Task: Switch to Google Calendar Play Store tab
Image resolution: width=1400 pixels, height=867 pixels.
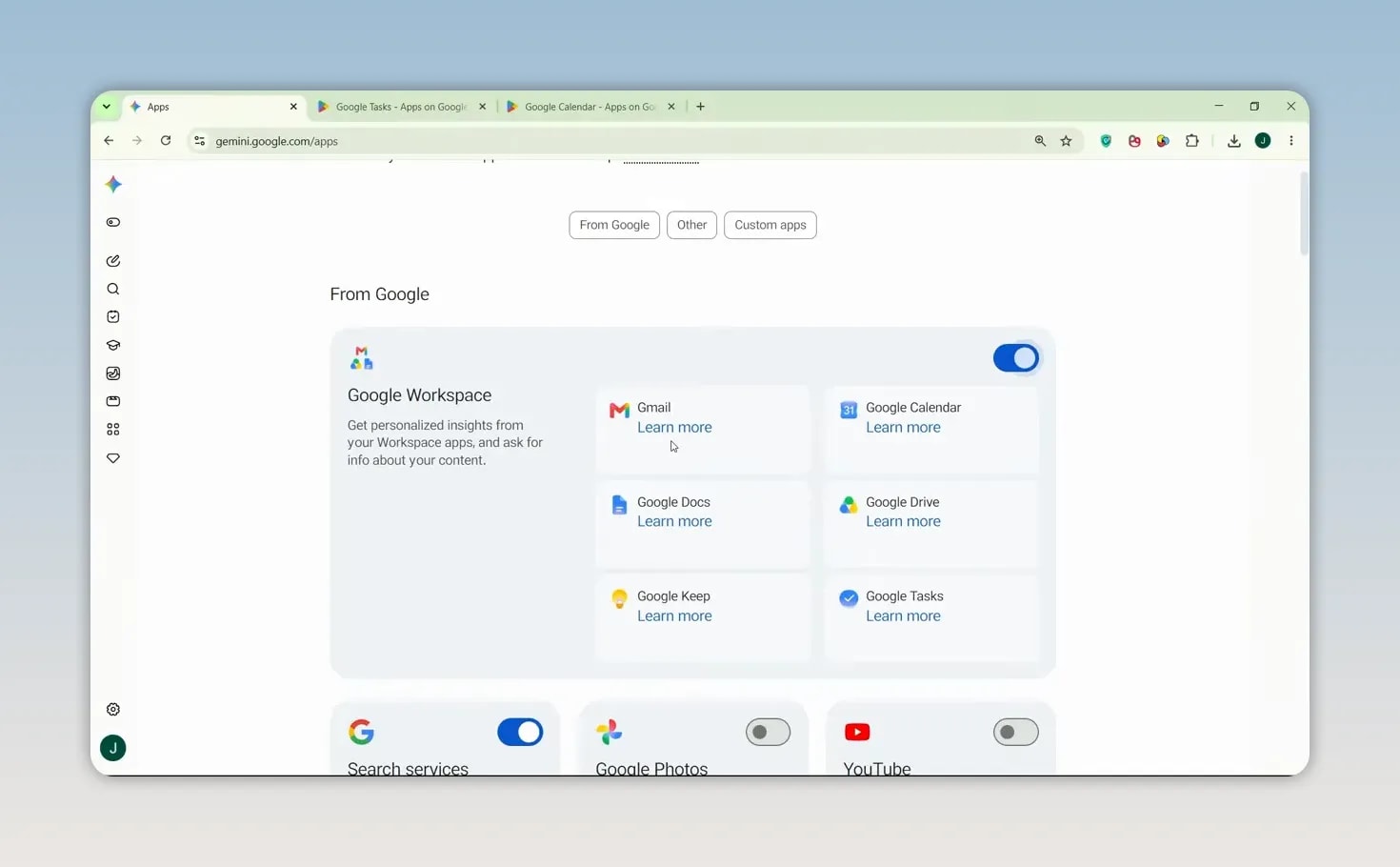Action: tap(590, 107)
